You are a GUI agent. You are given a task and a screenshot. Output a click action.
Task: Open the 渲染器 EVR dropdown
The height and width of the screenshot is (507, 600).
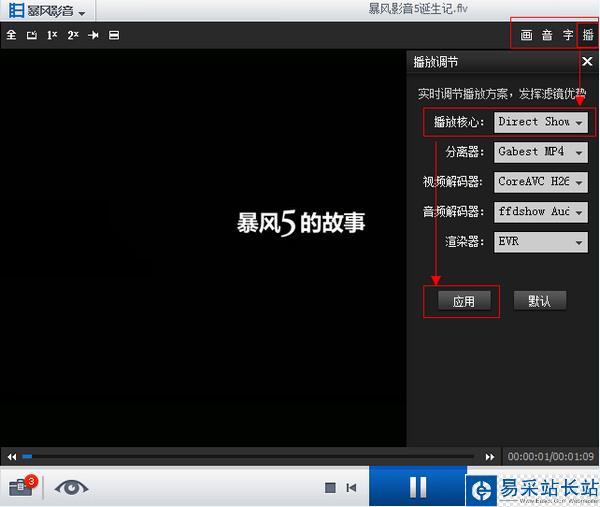[541, 241]
